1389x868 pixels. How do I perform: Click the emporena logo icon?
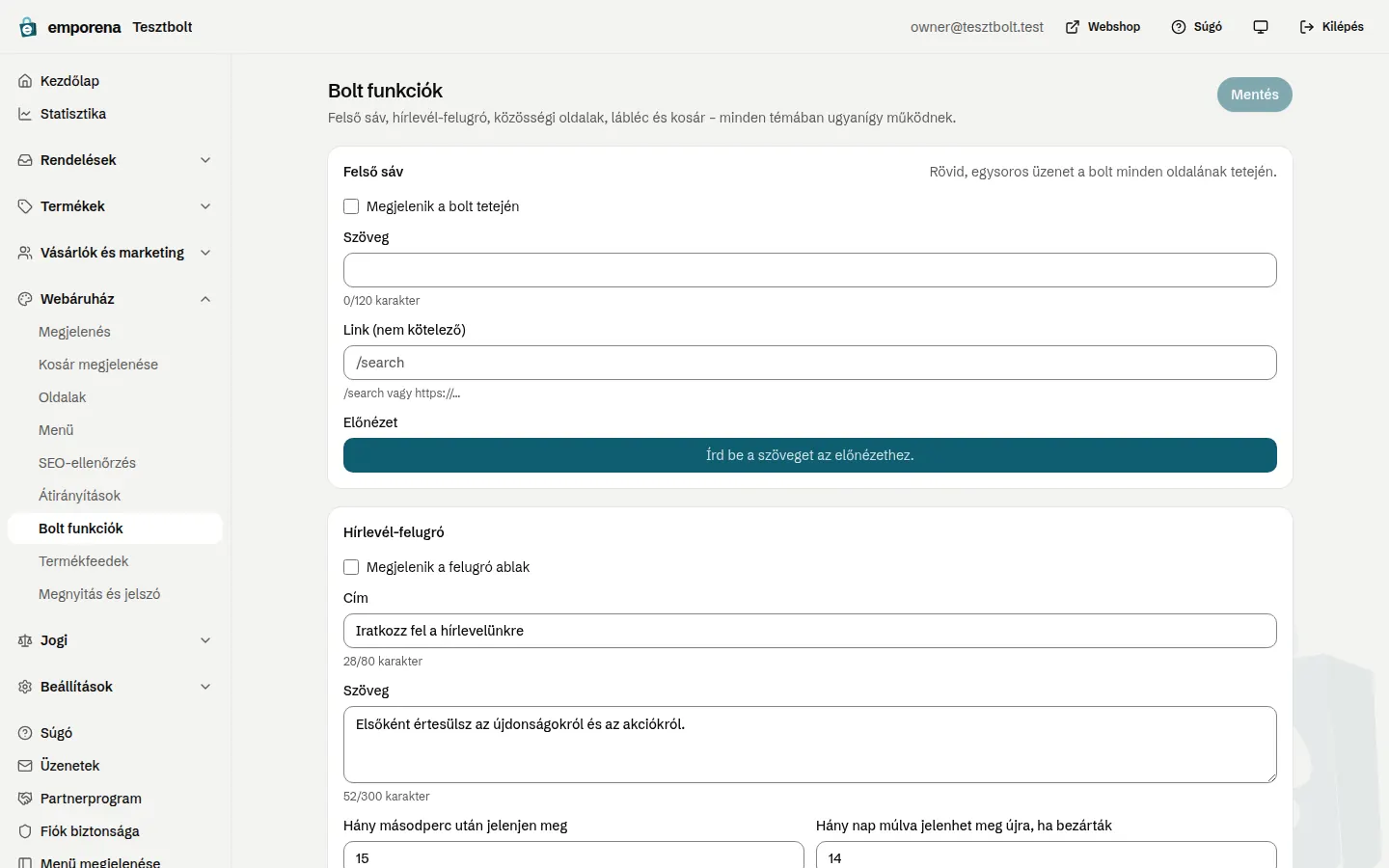(x=28, y=27)
